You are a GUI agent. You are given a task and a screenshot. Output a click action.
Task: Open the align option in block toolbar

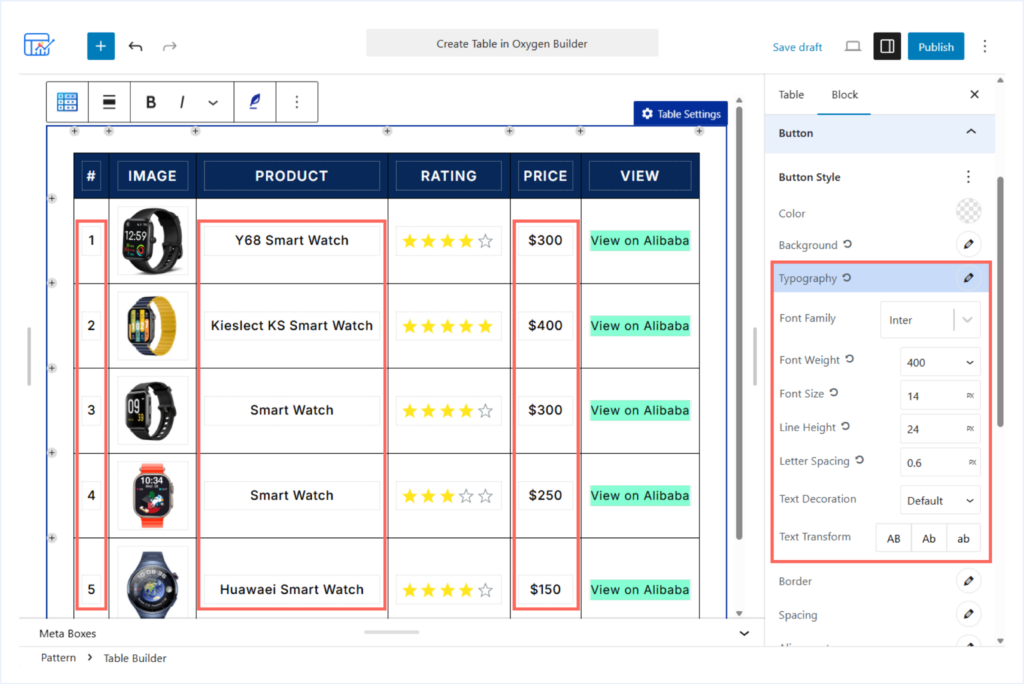coord(109,102)
